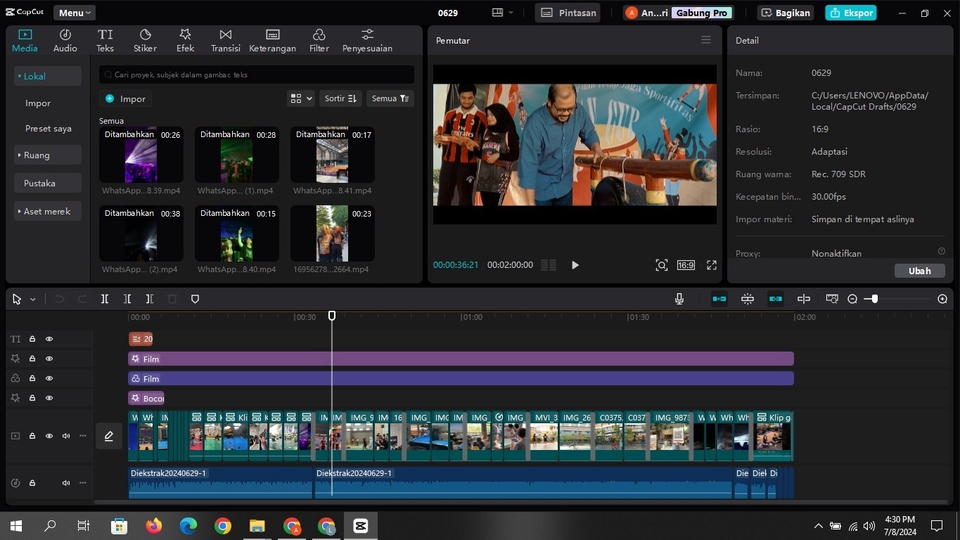
Task: Select the 00:23 media clip thumbnail
Action: [x=332, y=233]
